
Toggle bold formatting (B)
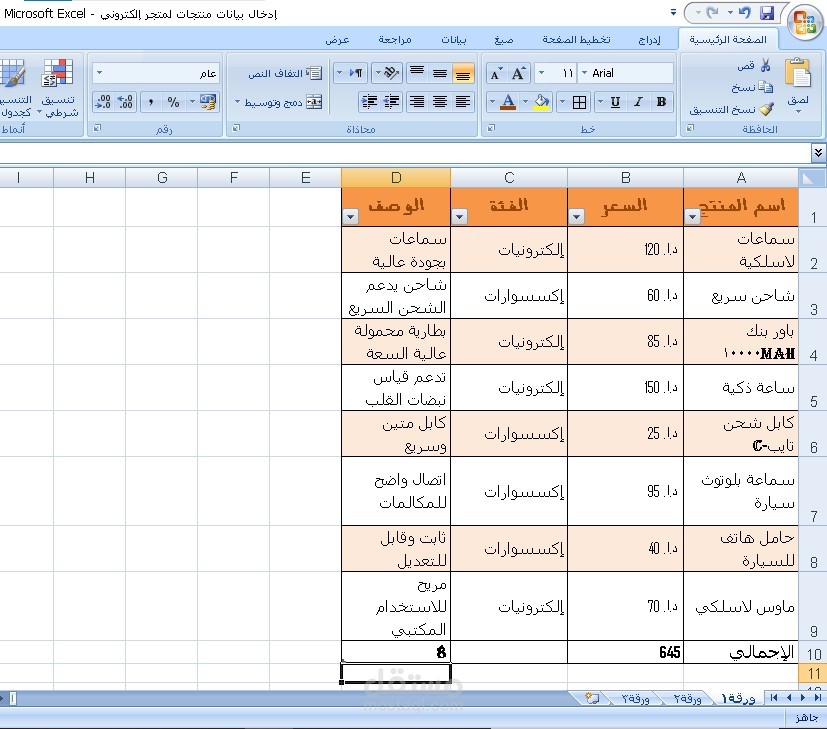pyautogui.click(x=661, y=102)
